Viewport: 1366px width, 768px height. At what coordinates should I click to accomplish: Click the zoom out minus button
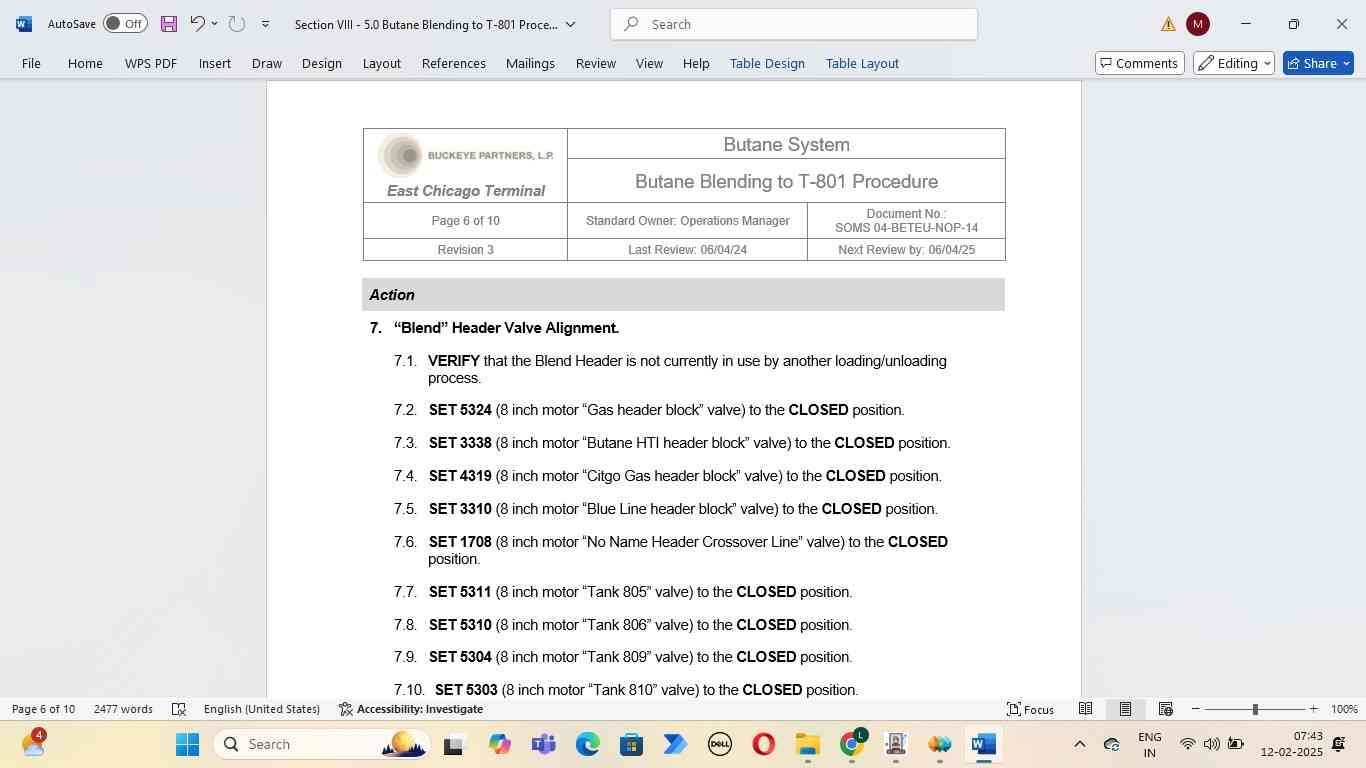(1195, 709)
